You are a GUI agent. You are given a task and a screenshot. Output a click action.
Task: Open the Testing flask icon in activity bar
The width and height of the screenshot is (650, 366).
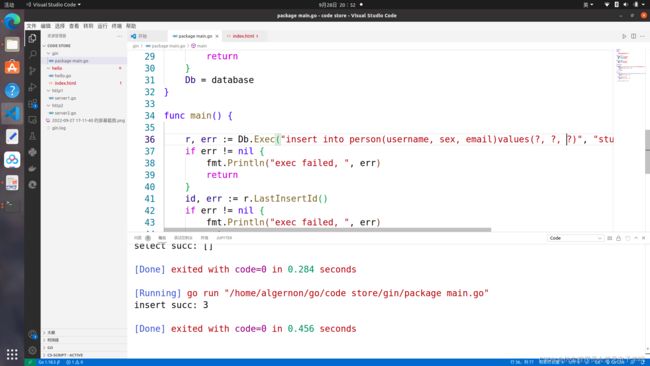(x=32, y=136)
